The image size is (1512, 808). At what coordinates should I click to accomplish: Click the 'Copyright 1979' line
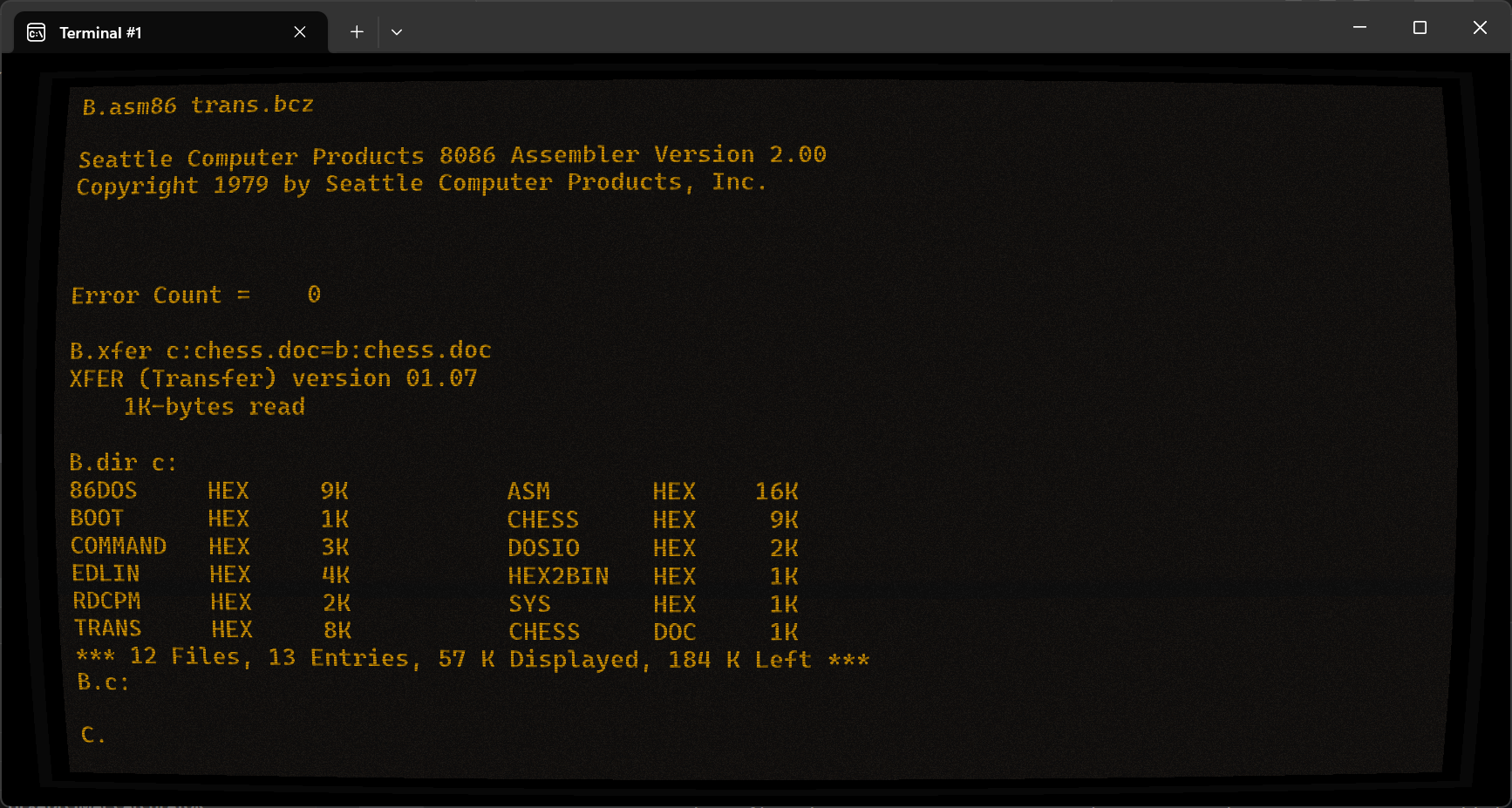421,185
